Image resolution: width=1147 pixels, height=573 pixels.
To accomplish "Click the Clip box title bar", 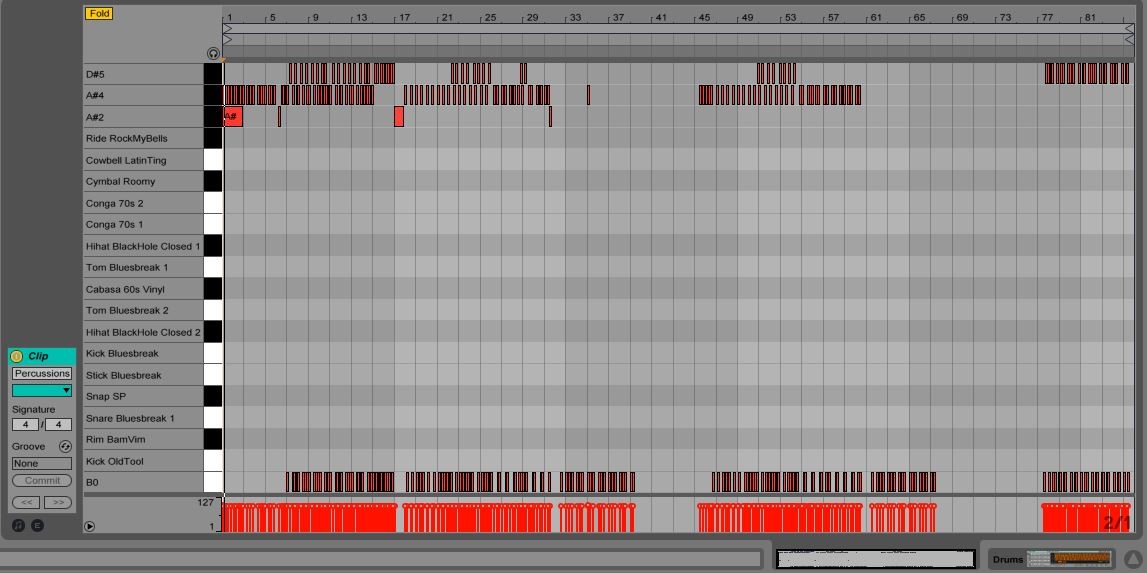I will pos(42,356).
